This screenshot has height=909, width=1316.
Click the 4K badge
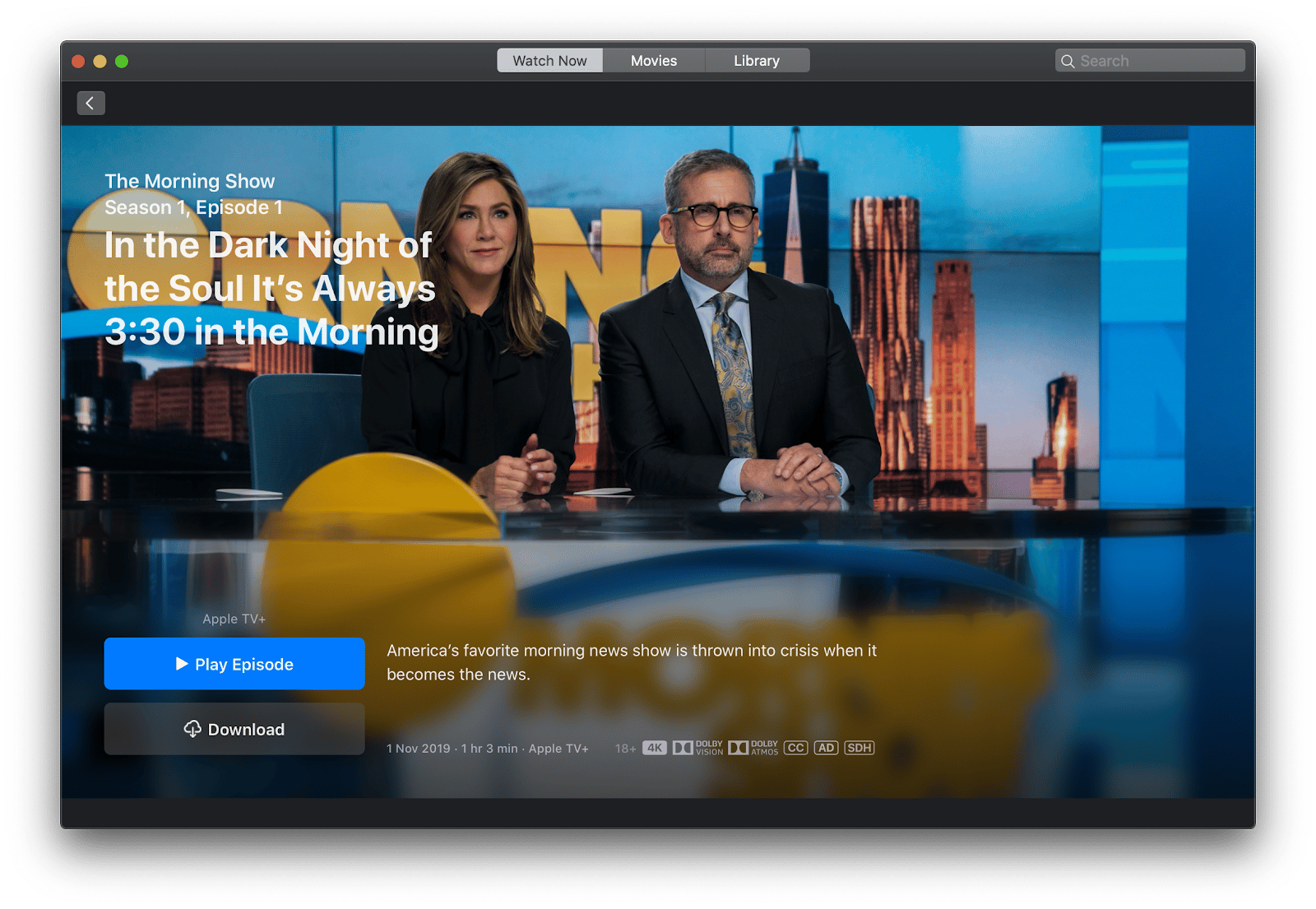coord(655,748)
